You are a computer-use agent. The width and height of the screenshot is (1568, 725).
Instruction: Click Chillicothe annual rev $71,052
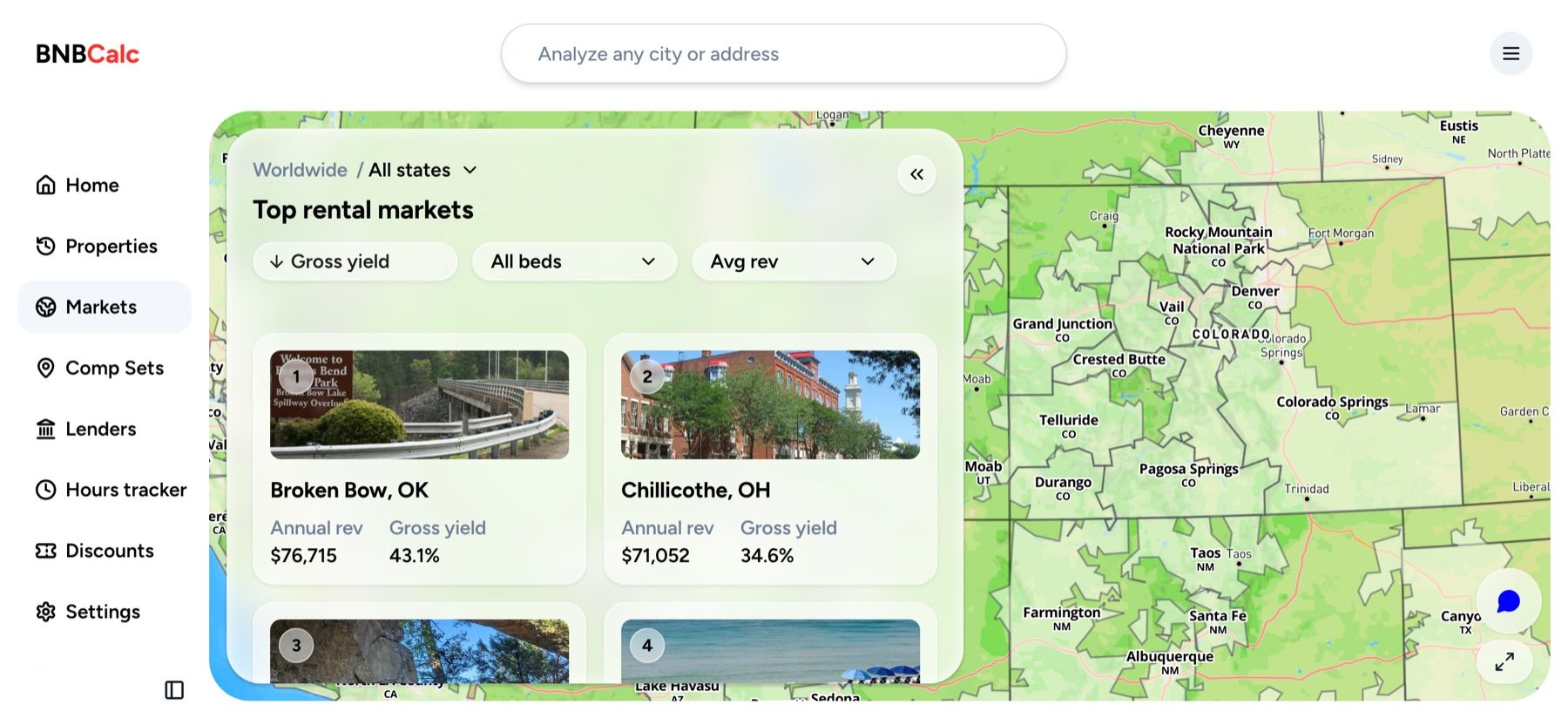(655, 555)
